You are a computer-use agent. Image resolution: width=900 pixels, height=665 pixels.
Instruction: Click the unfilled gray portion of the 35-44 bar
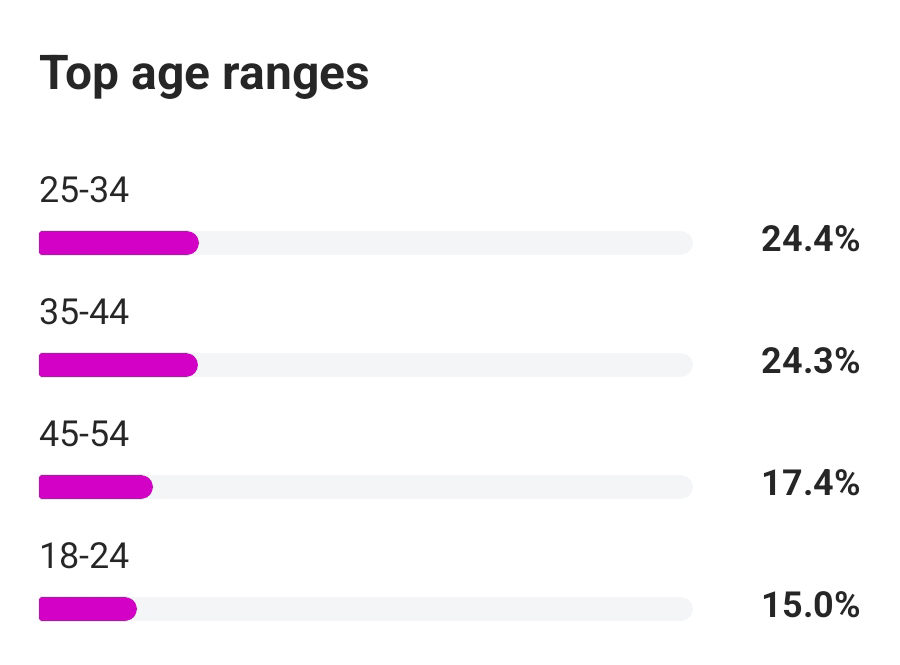[x=445, y=365]
